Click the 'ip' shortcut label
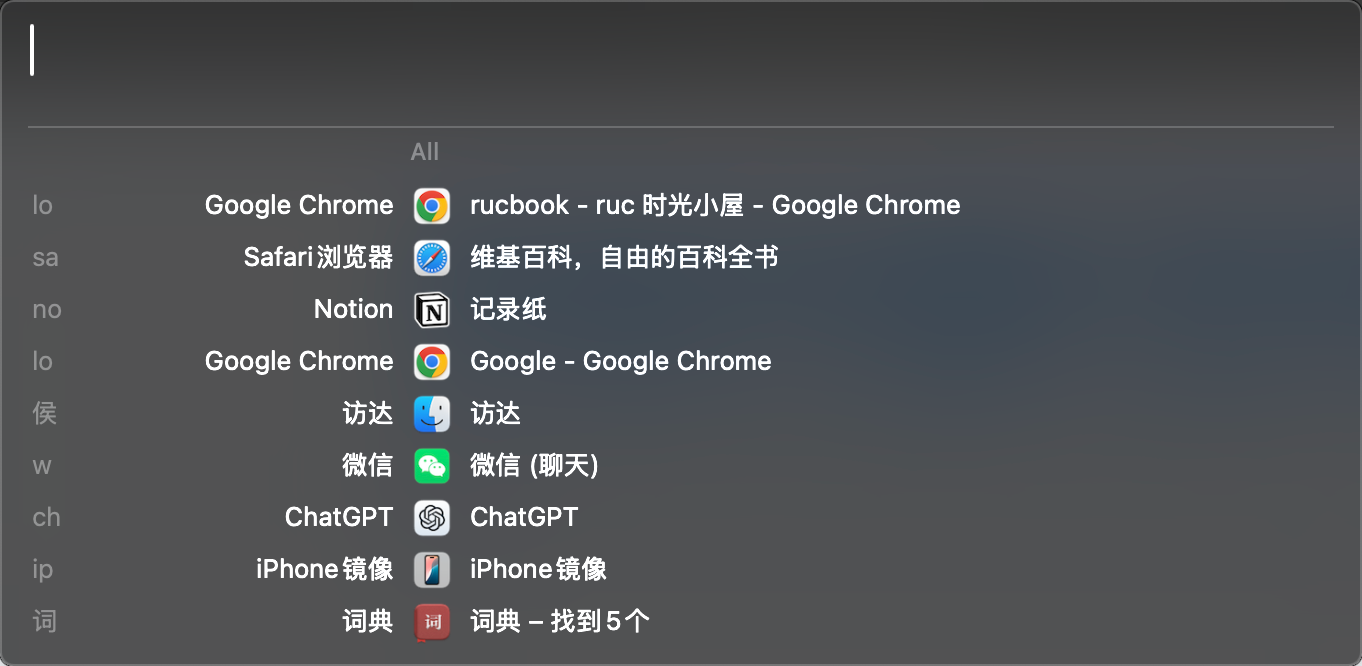 [42, 570]
